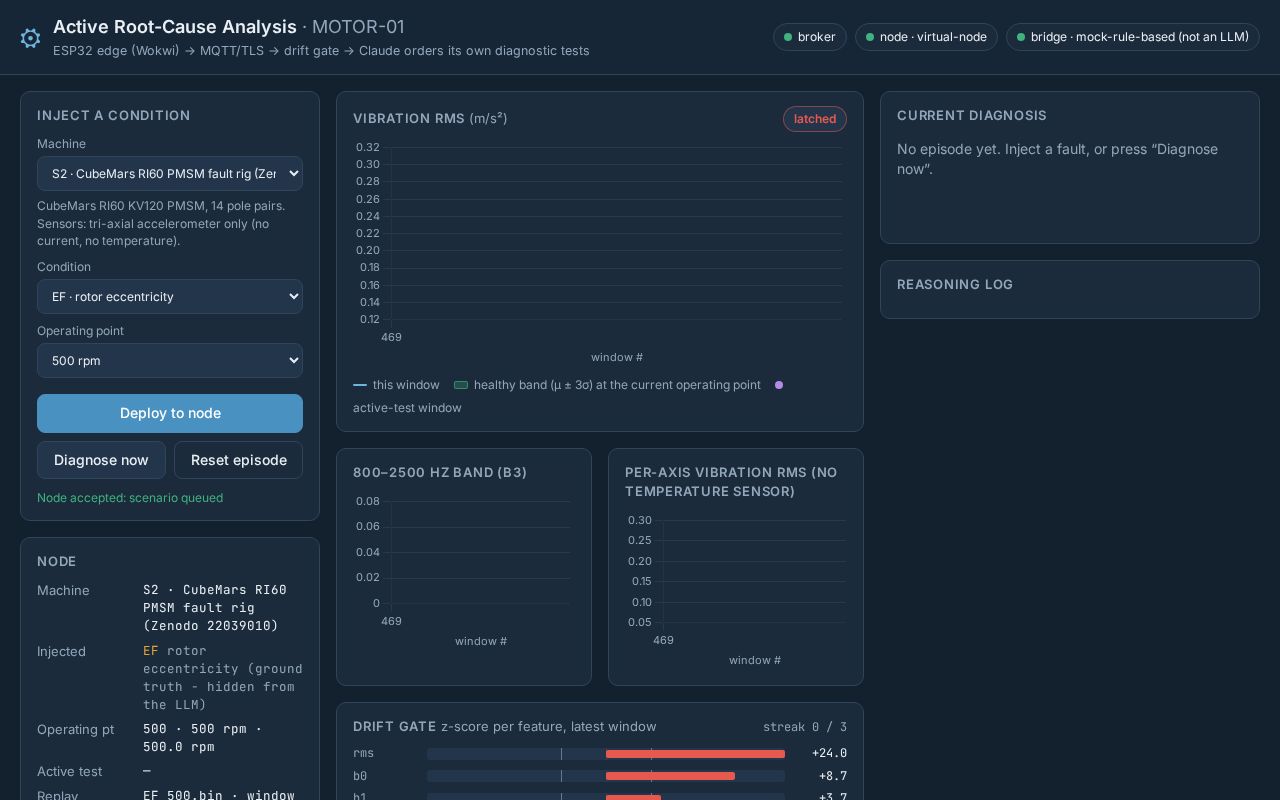1280x800 pixels.
Task: Click the +8.7 b0 z-score value
Action: (833, 776)
